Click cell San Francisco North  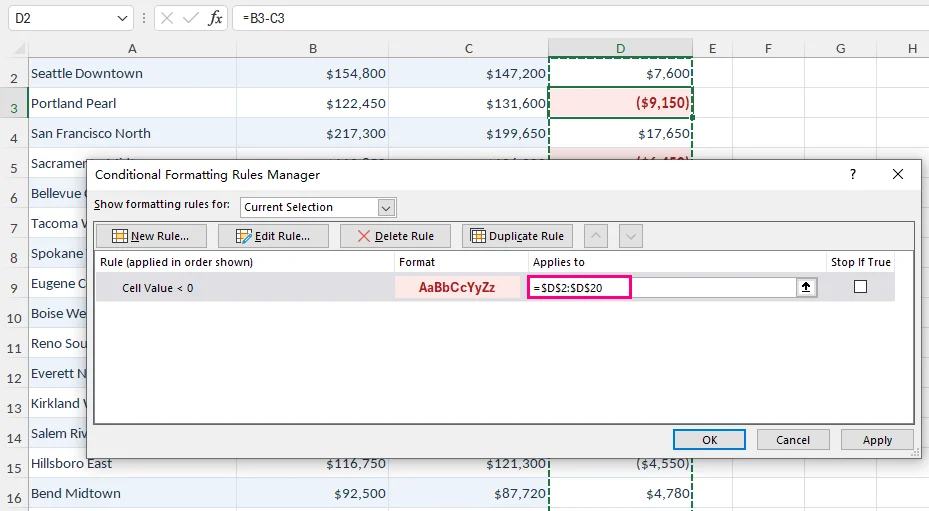(x=132, y=133)
